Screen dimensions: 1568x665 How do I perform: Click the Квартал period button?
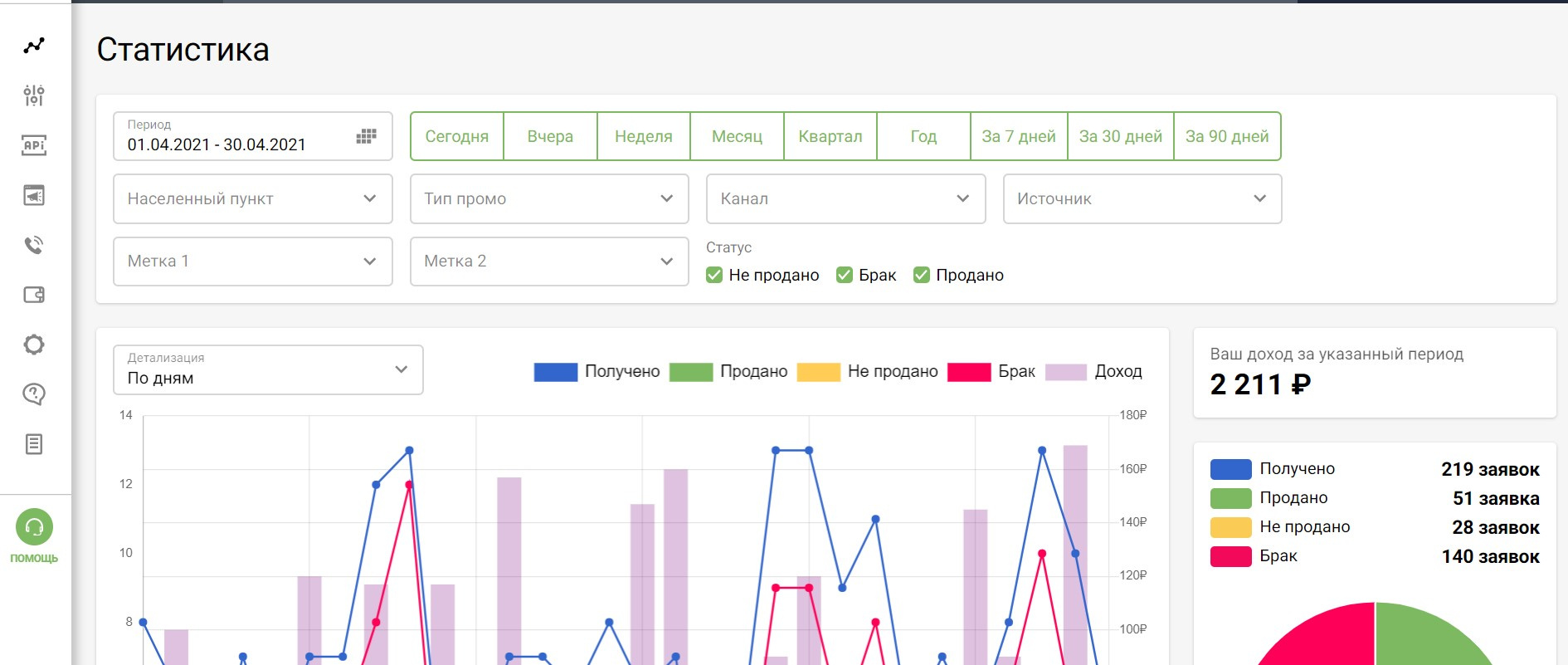click(830, 136)
